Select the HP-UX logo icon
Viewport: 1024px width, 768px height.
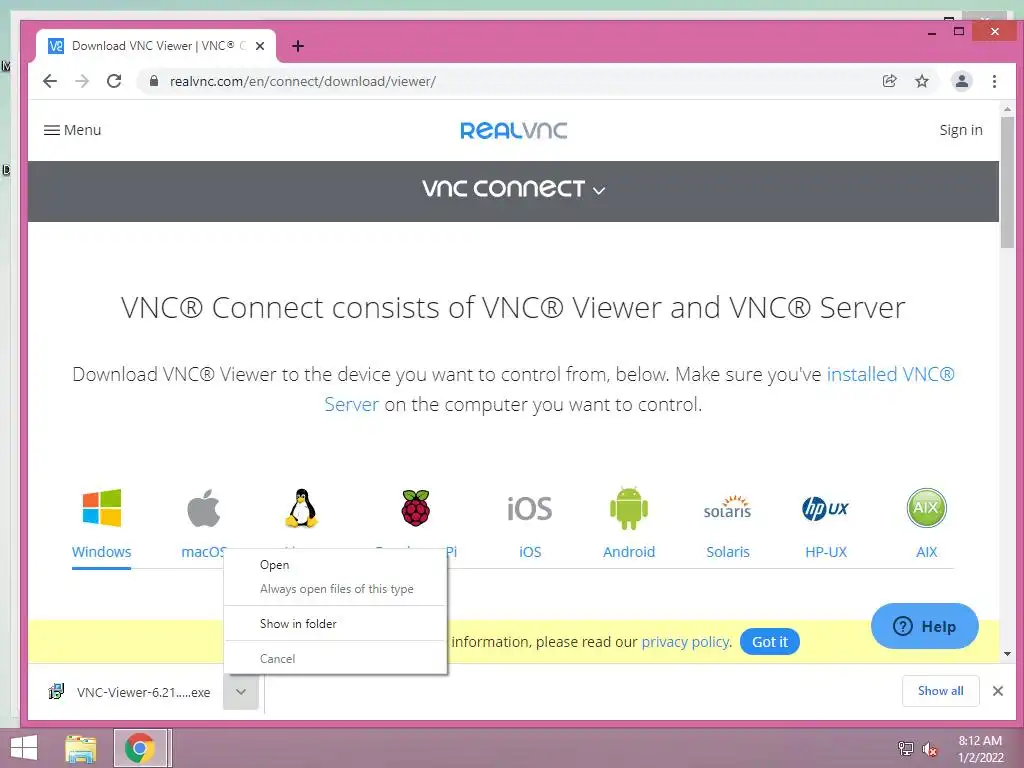pos(825,508)
